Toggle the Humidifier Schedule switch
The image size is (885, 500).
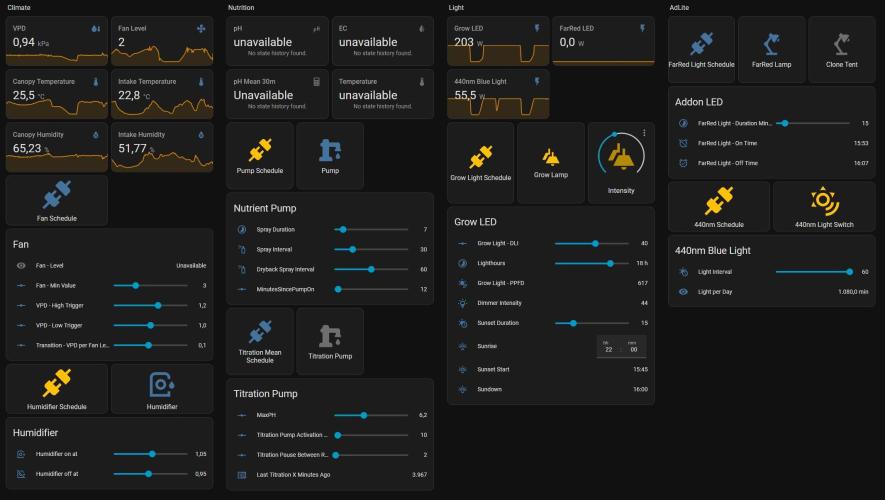[x=56, y=389]
